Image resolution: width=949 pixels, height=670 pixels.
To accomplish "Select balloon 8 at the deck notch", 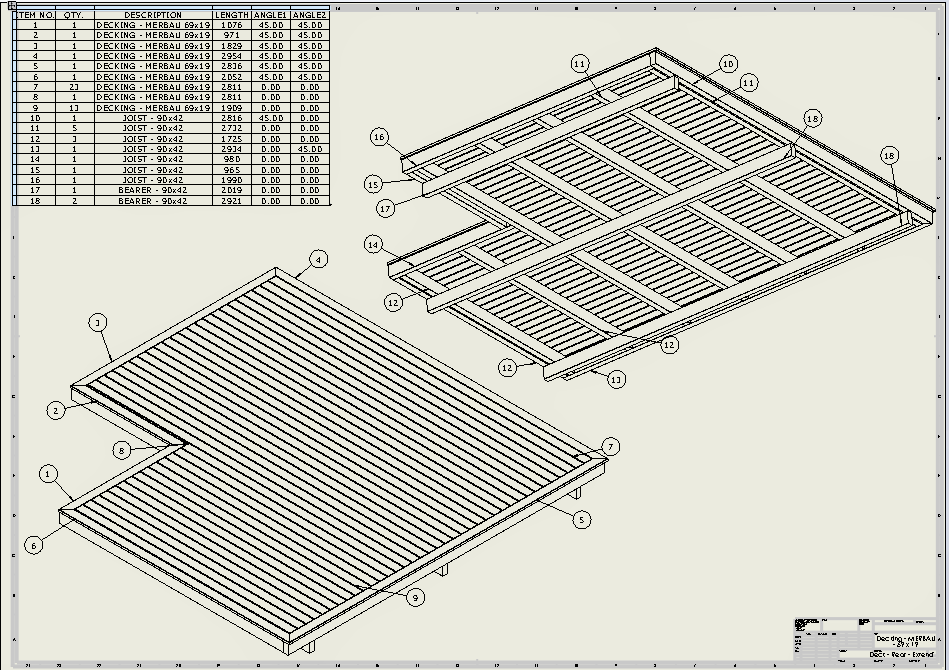I will pyautogui.click(x=121, y=451).
